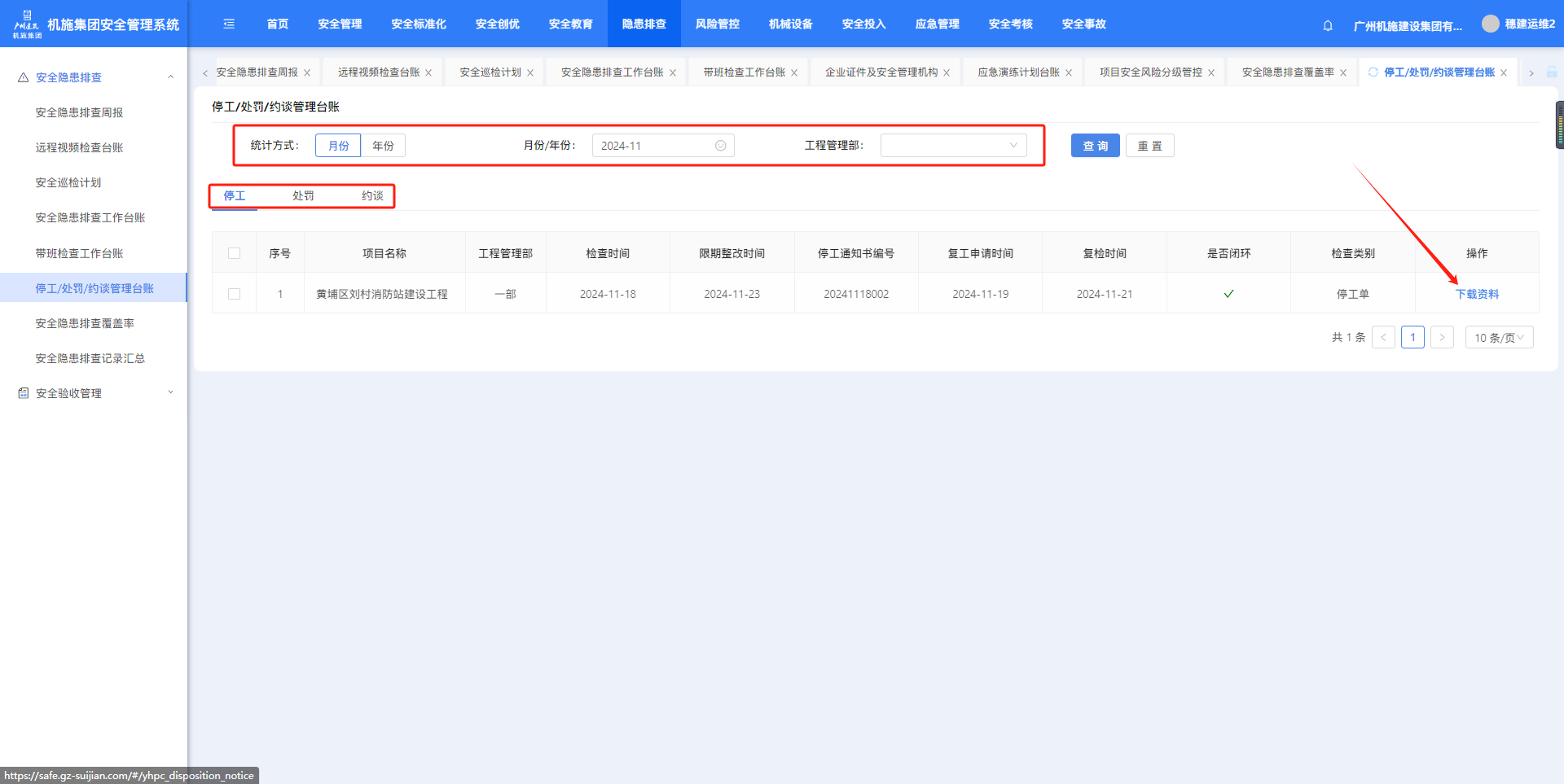1564x784 pixels.
Task: Open the 工程管理部 dropdown
Action: pos(953,146)
